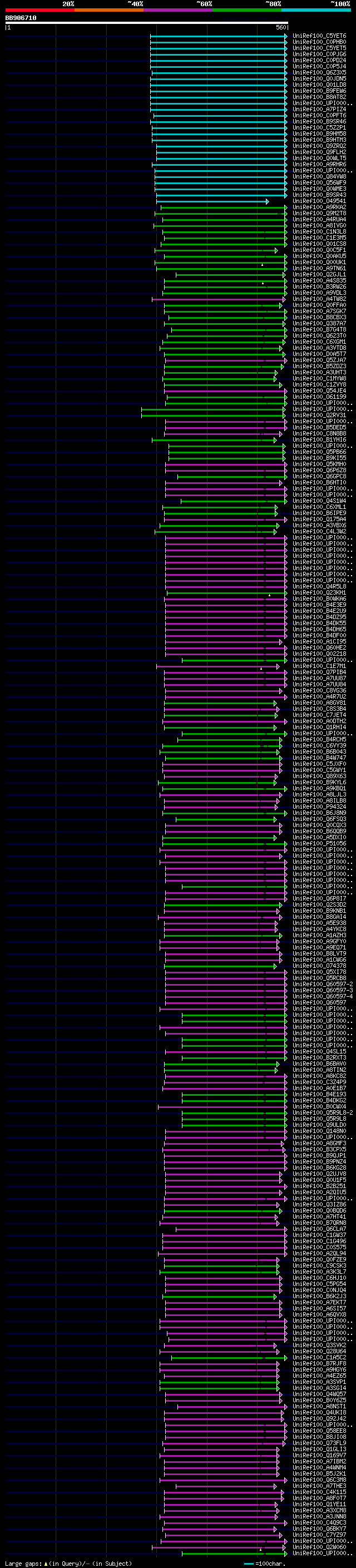
Task: Select the UniRef100_C1N3L8 label
Action: pos(319,231)
